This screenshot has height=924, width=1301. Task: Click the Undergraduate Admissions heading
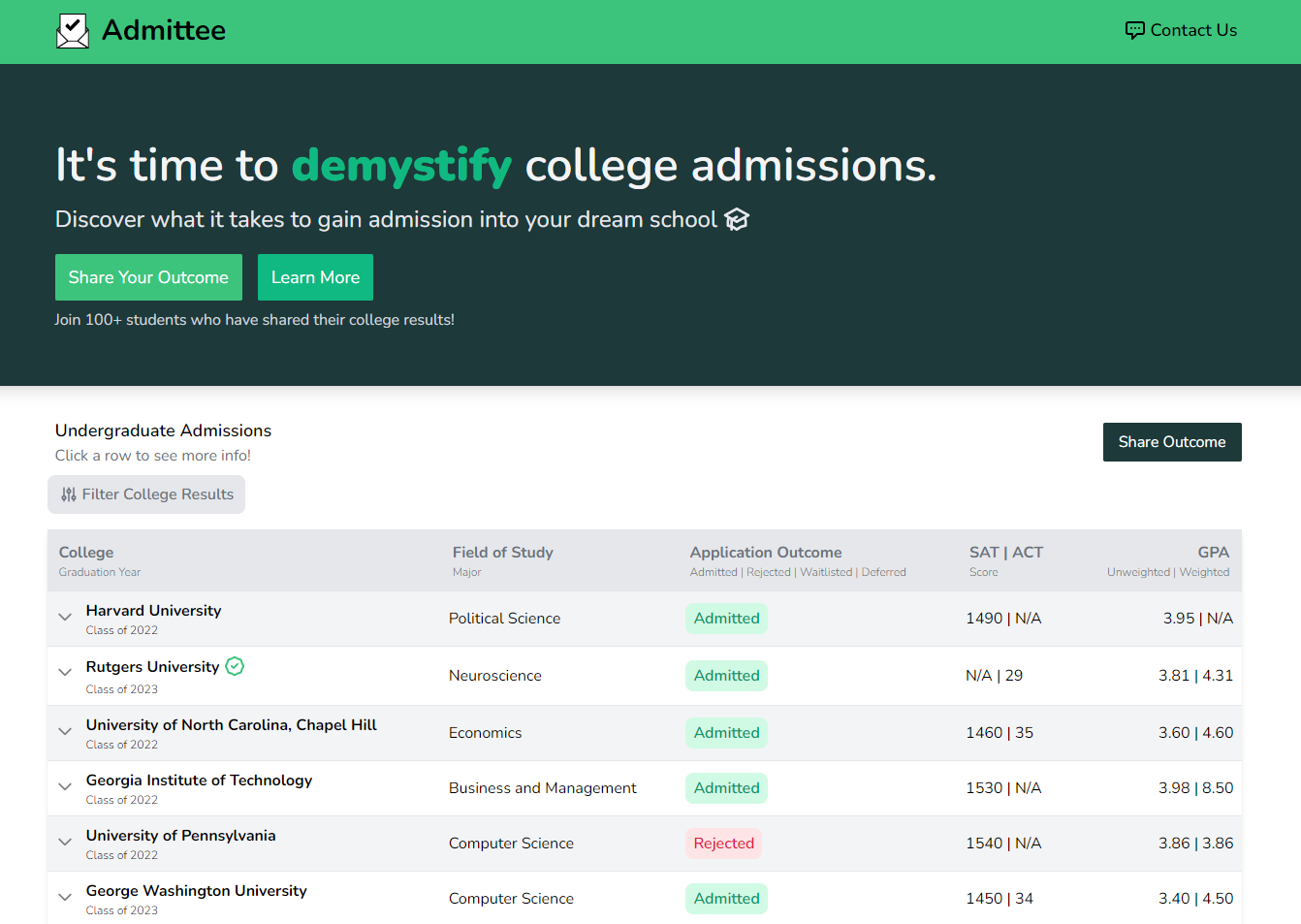tap(163, 430)
